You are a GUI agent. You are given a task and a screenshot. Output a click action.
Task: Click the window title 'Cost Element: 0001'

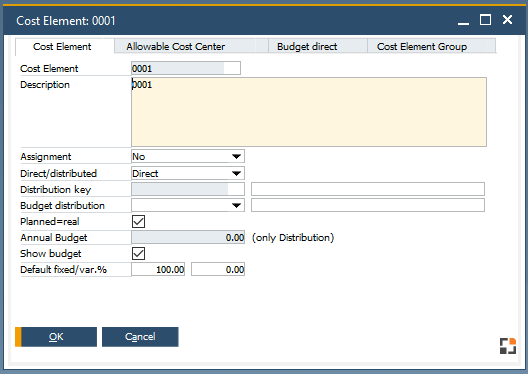pyautogui.click(x=66, y=21)
